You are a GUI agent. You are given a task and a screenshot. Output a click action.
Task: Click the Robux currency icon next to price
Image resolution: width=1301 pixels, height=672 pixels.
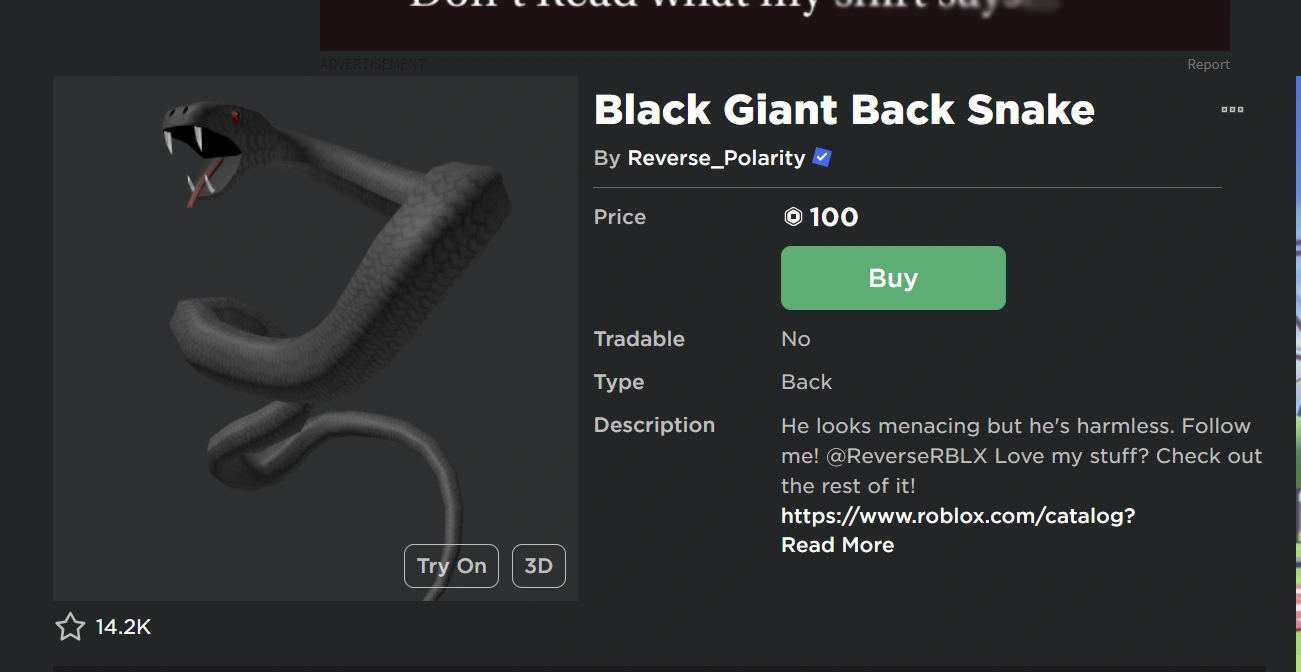point(791,217)
